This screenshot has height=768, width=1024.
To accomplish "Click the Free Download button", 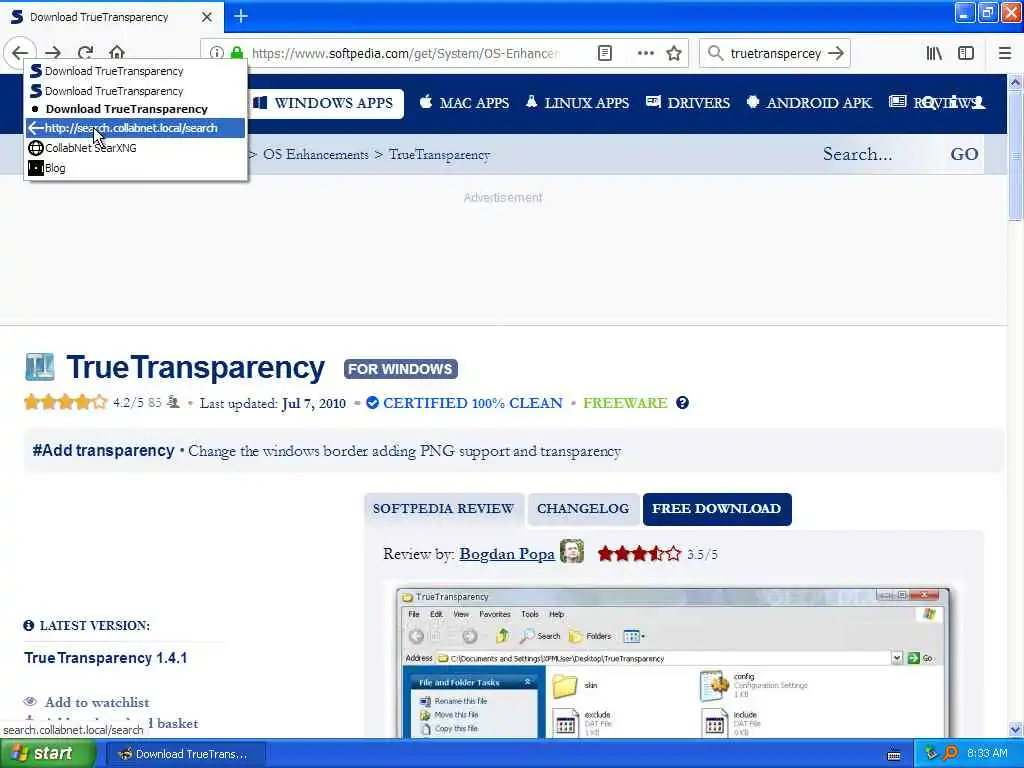I will (x=717, y=509).
